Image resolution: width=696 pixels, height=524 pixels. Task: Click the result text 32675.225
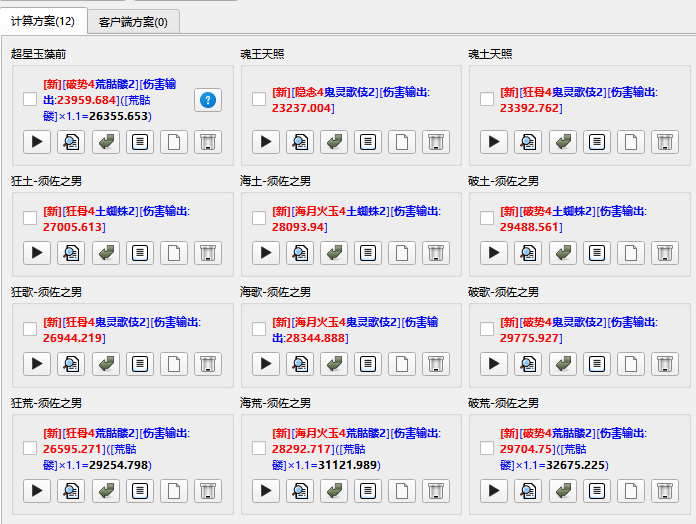(x=575, y=465)
